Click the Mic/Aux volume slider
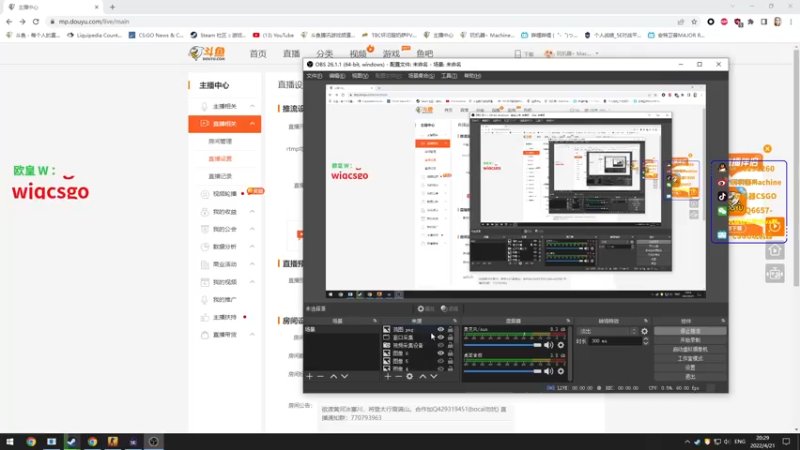The height and width of the screenshot is (450, 800). click(503, 345)
